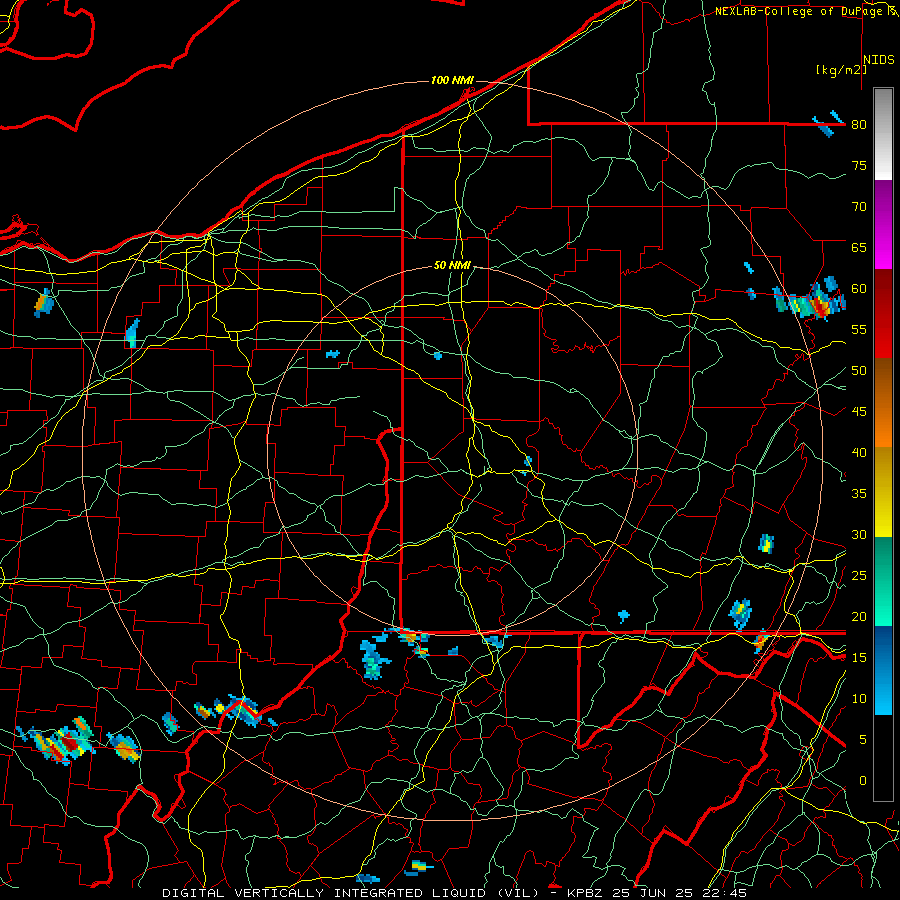Click the [kg/m2] units label
Image resolution: width=900 pixels, height=900 pixels.
coord(841,70)
